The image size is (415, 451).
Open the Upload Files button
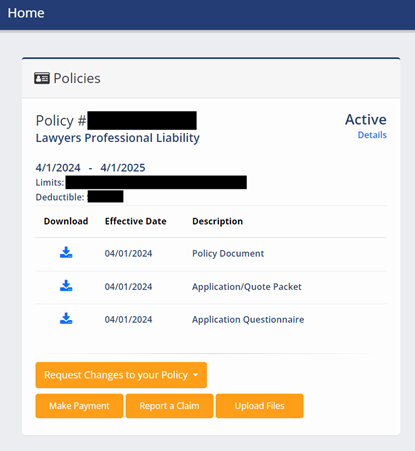(x=260, y=406)
